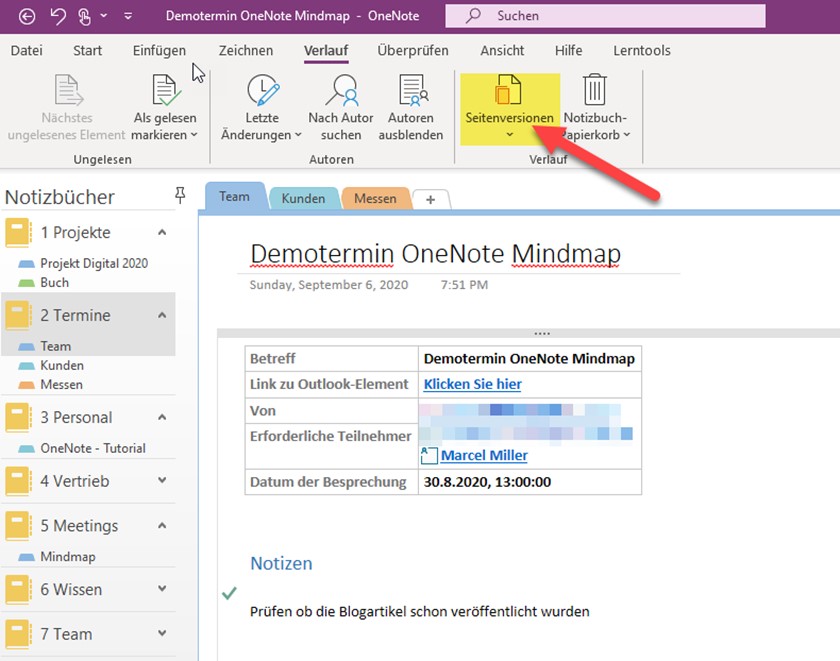Select the Team section tab

234,197
